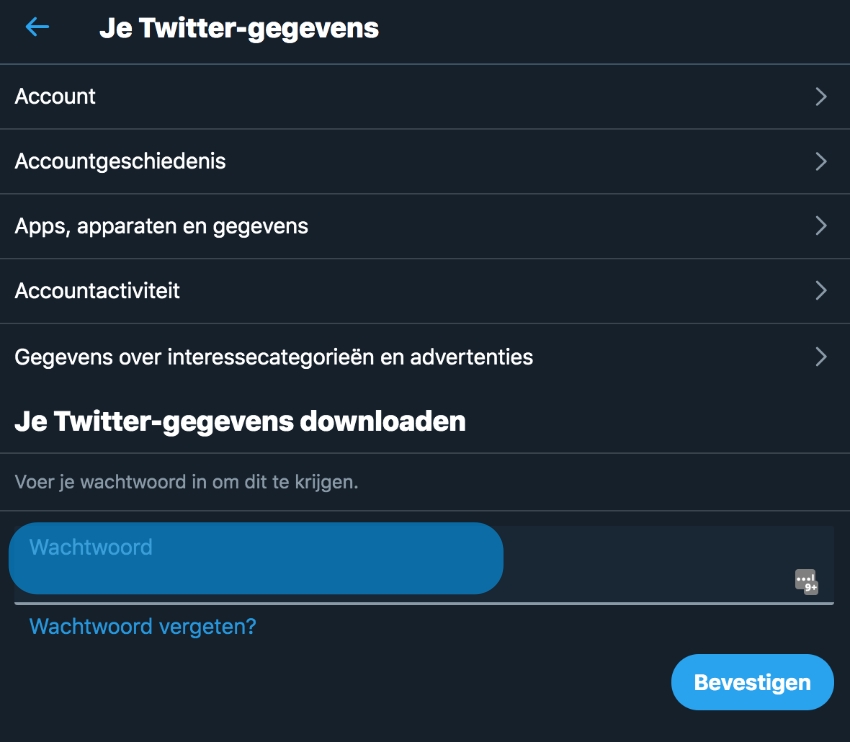850x742 pixels.
Task: Click the chevron beside Gegevens over interessecategorieën
Action: click(821, 356)
